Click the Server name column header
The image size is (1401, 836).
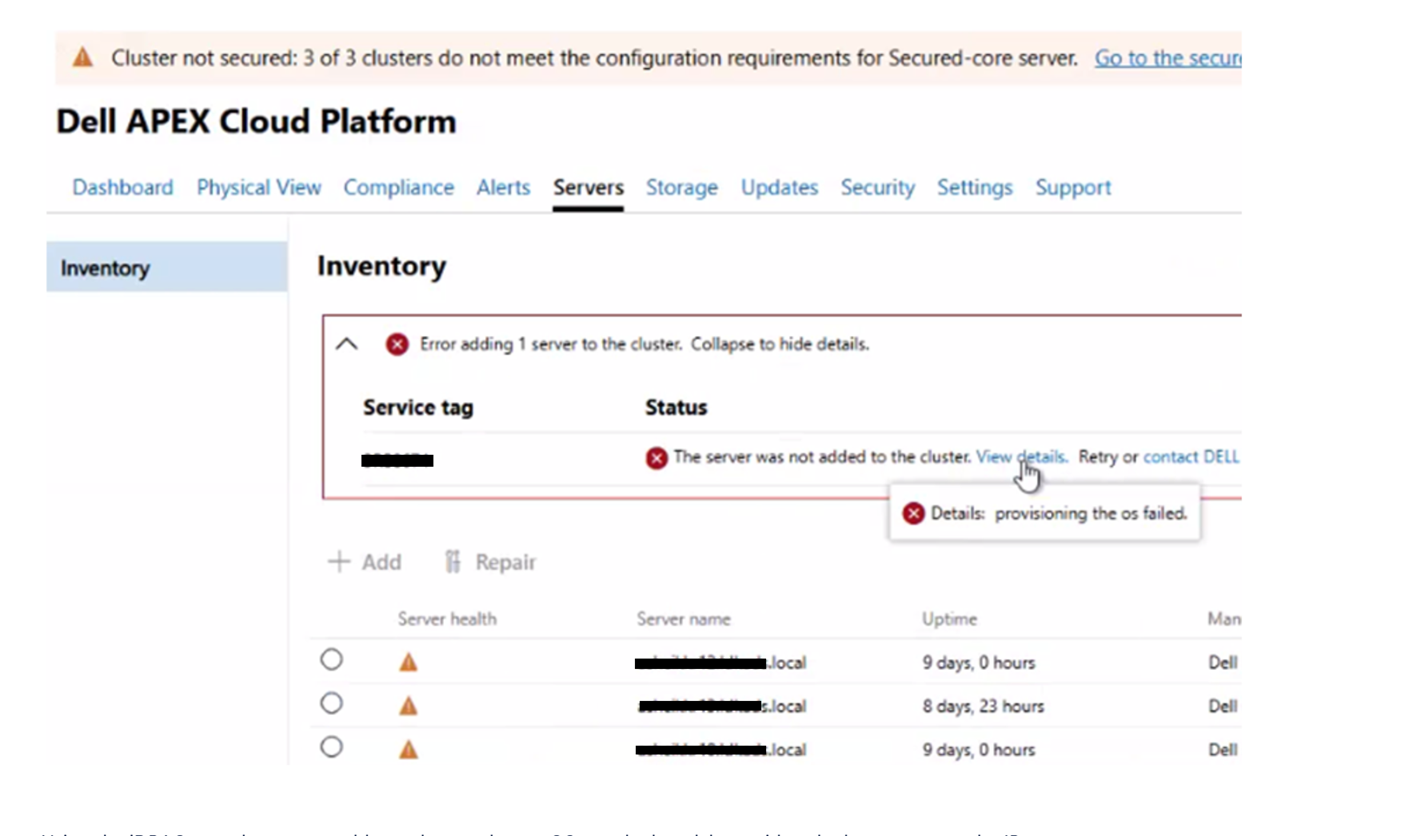click(684, 619)
